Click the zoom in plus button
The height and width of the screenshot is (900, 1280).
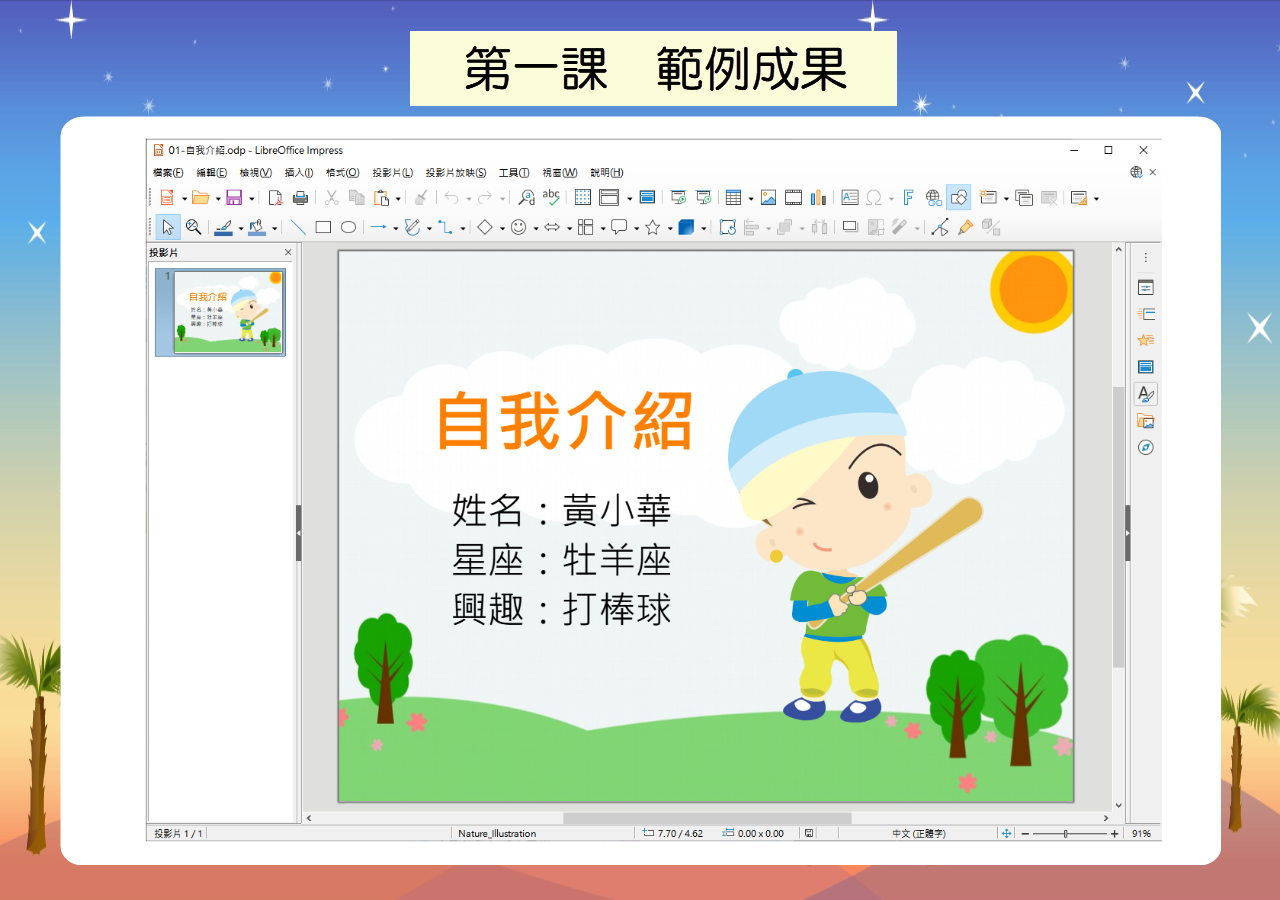tap(1115, 833)
